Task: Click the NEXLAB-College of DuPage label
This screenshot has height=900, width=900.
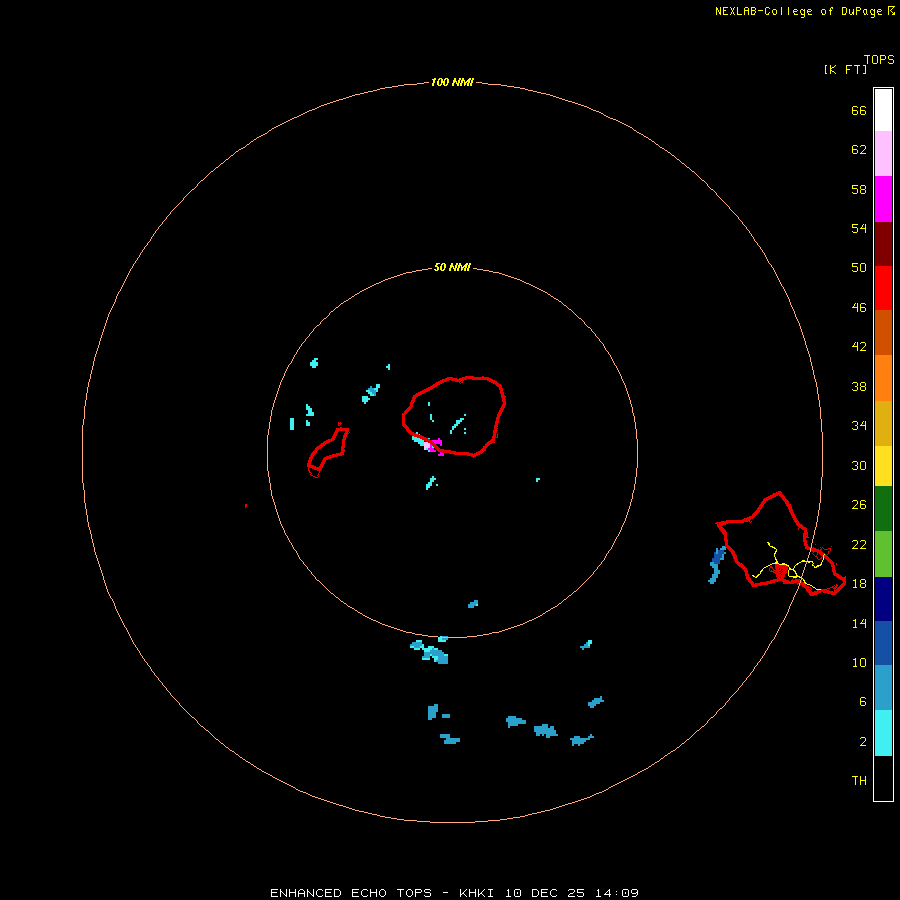Action: [798, 11]
